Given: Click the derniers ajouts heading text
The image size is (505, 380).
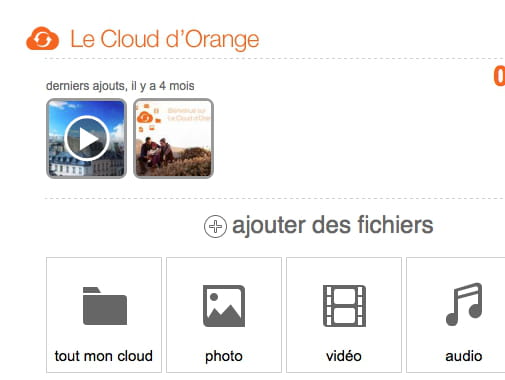Looking at the screenshot, I should coord(120,86).
